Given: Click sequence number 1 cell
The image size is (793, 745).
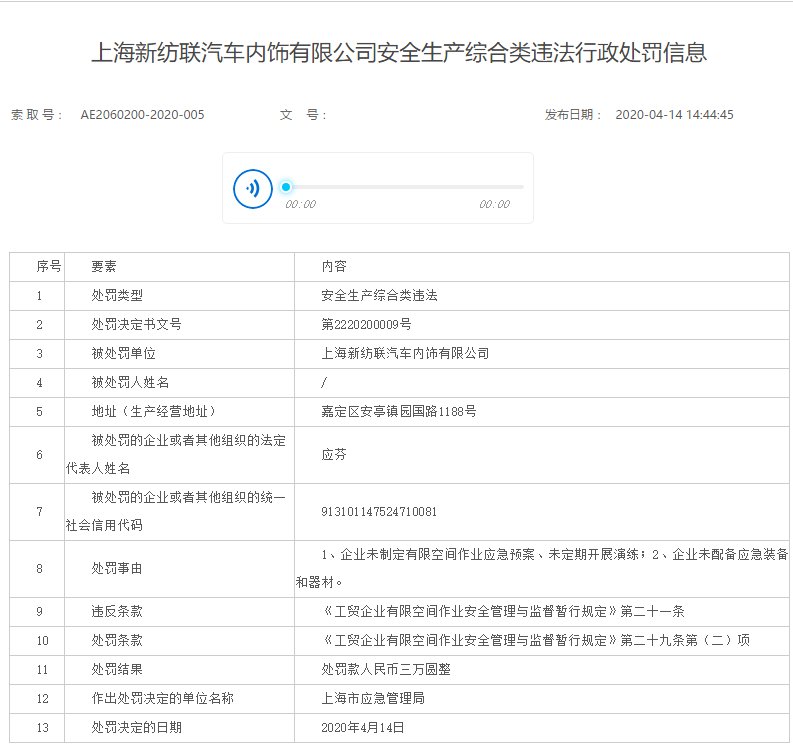Looking at the screenshot, I should pos(37,296).
